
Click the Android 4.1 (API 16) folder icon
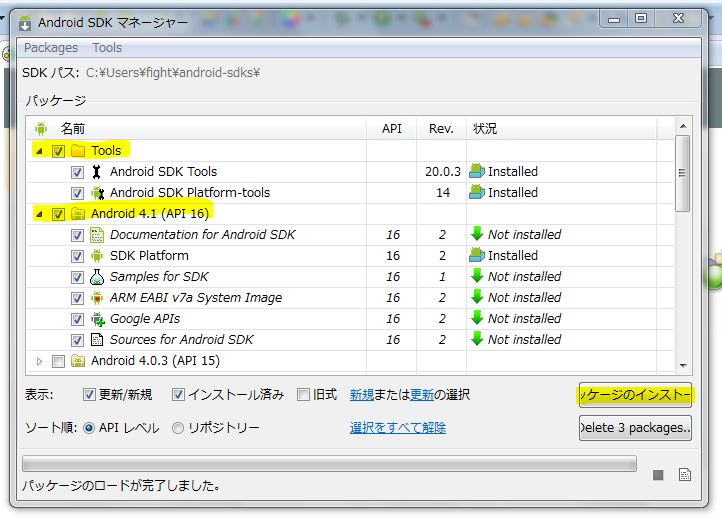point(78,214)
